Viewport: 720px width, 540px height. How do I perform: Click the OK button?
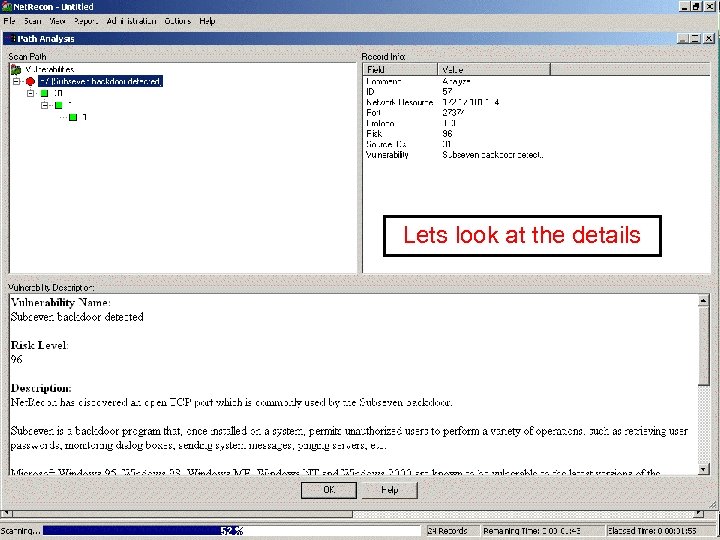[329, 490]
